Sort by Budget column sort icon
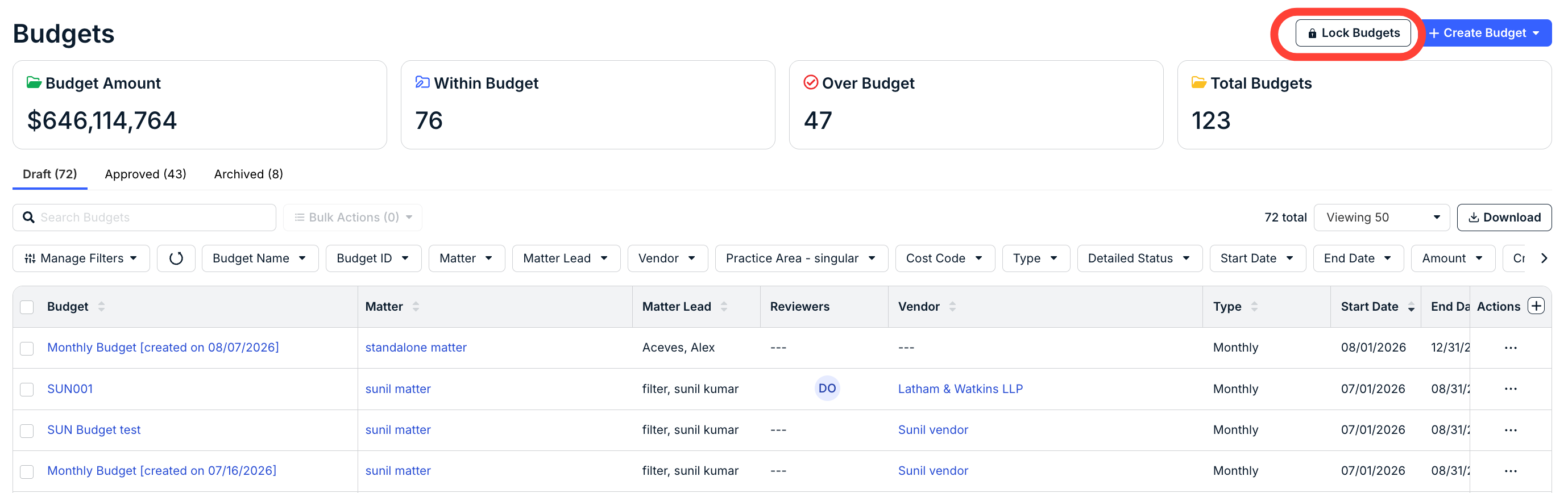This screenshot has width=1568, height=493. pos(102,306)
